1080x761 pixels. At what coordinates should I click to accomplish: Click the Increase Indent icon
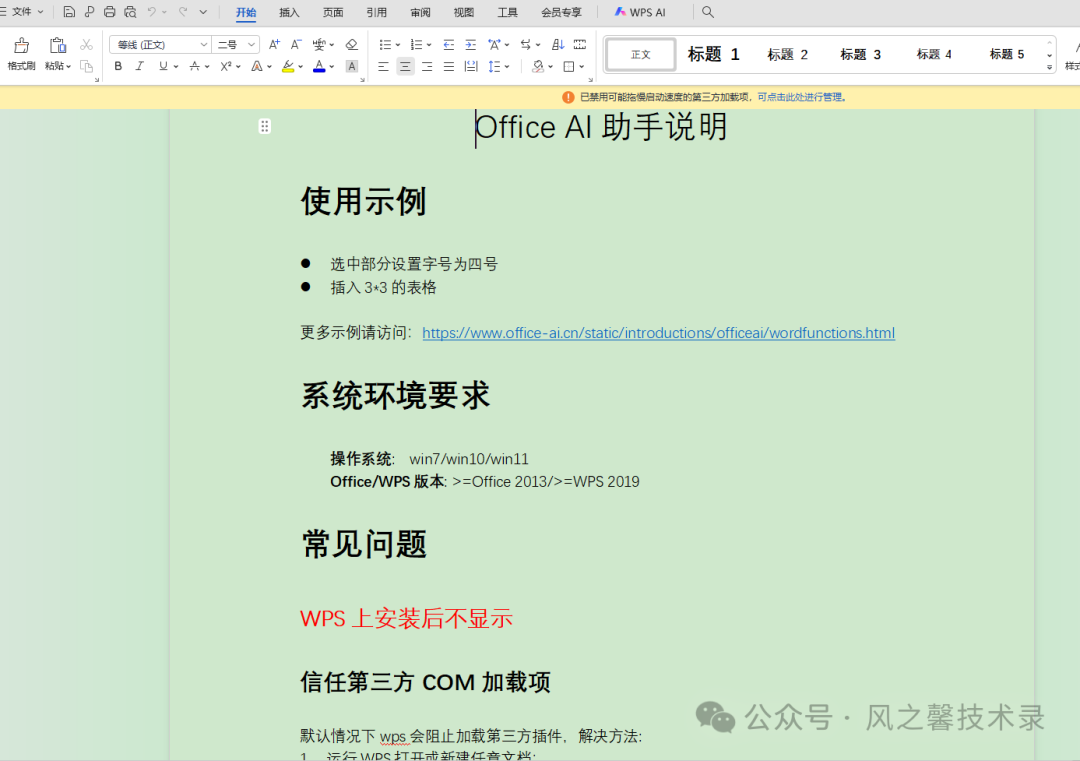pyautogui.click(x=470, y=45)
